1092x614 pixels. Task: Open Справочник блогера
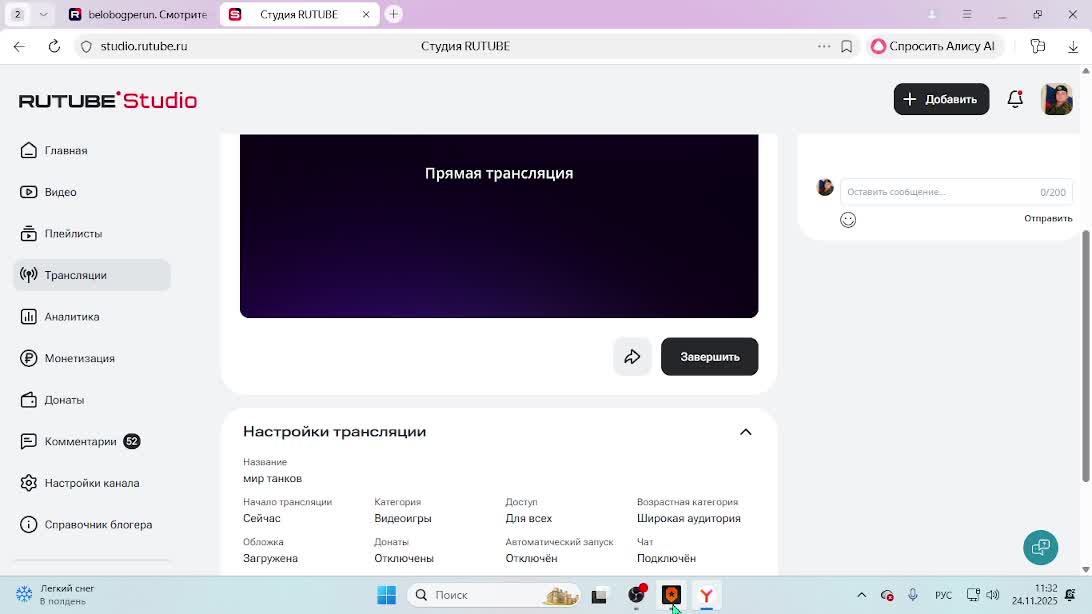[x=91, y=525]
